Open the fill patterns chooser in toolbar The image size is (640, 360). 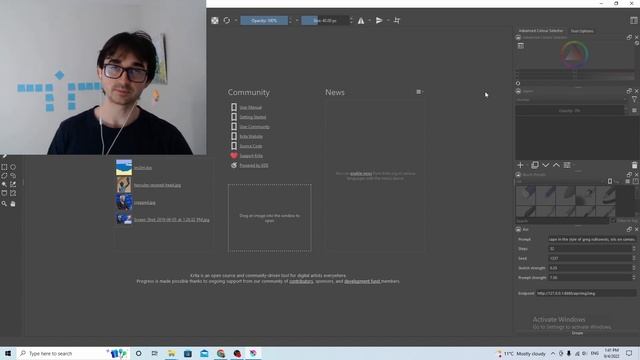click(x=215, y=20)
